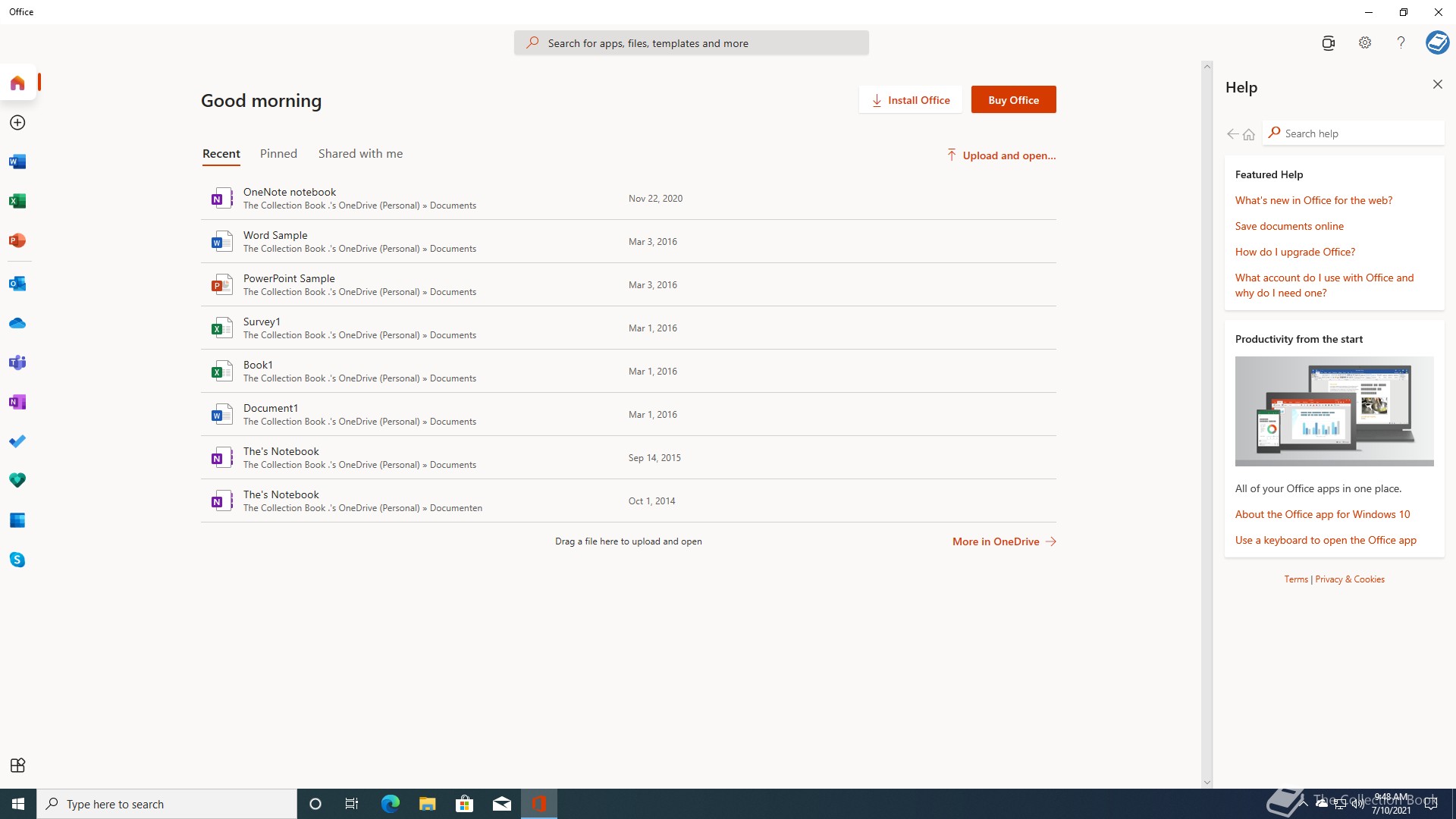The width and height of the screenshot is (1456, 819).
Task: Open Outlook from the sidebar
Action: click(17, 284)
